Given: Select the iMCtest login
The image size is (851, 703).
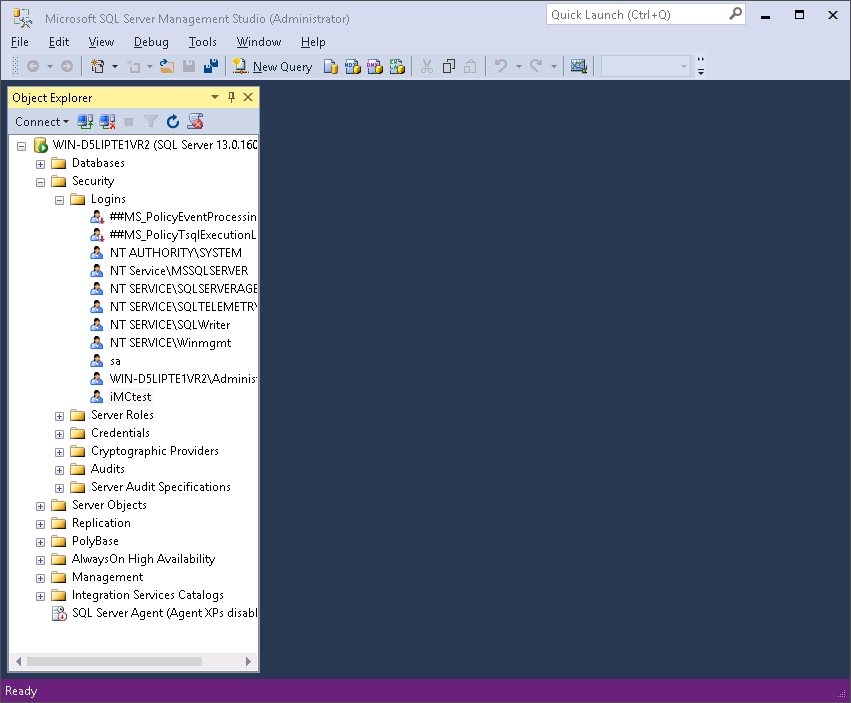Looking at the screenshot, I should (130, 397).
